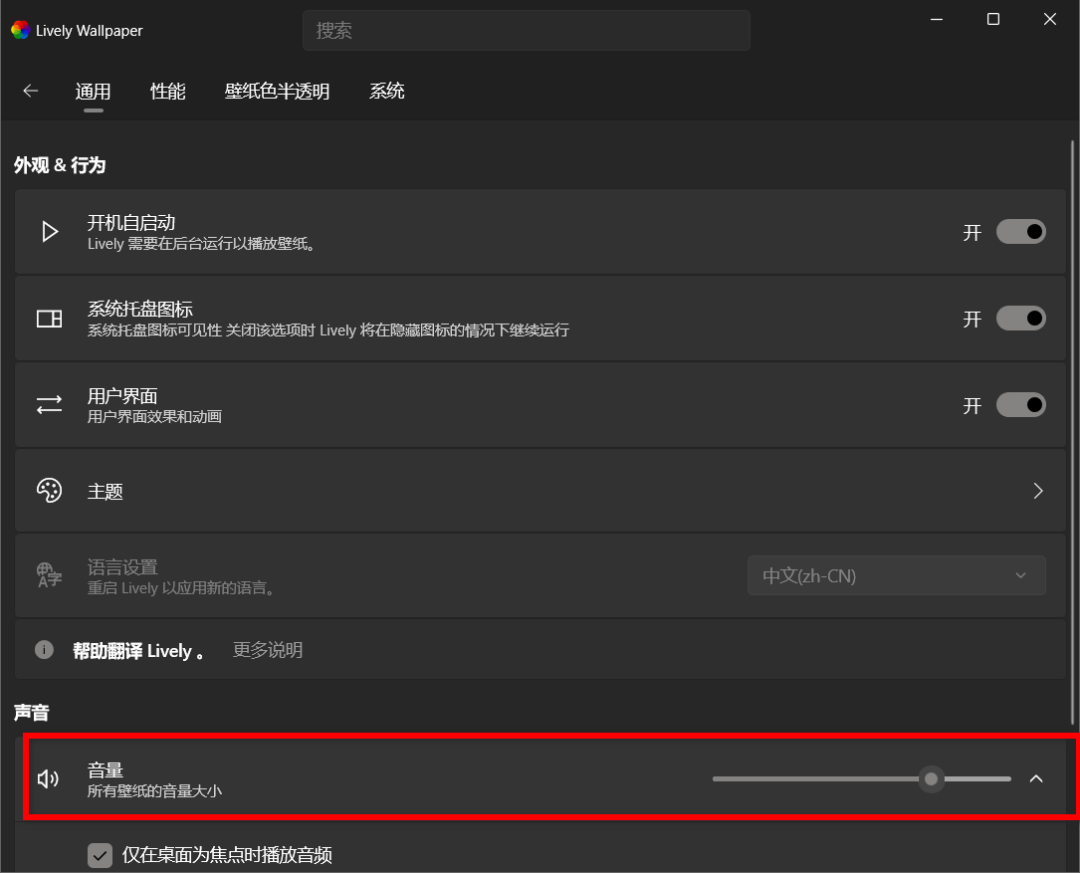Click the vertical scrollbar on the right
This screenshot has width=1080, height=873.
[1072, 432]
